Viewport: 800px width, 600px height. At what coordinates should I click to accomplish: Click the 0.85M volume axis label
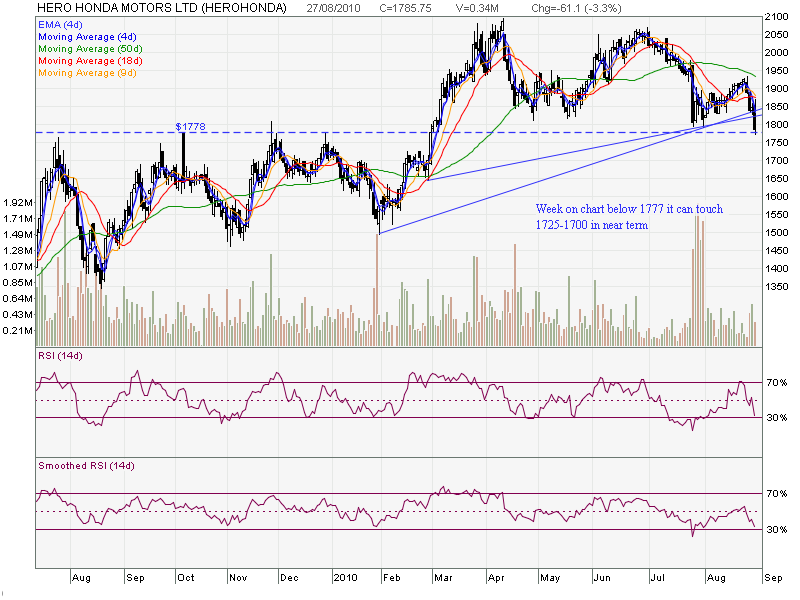click(x=17, y=283)
